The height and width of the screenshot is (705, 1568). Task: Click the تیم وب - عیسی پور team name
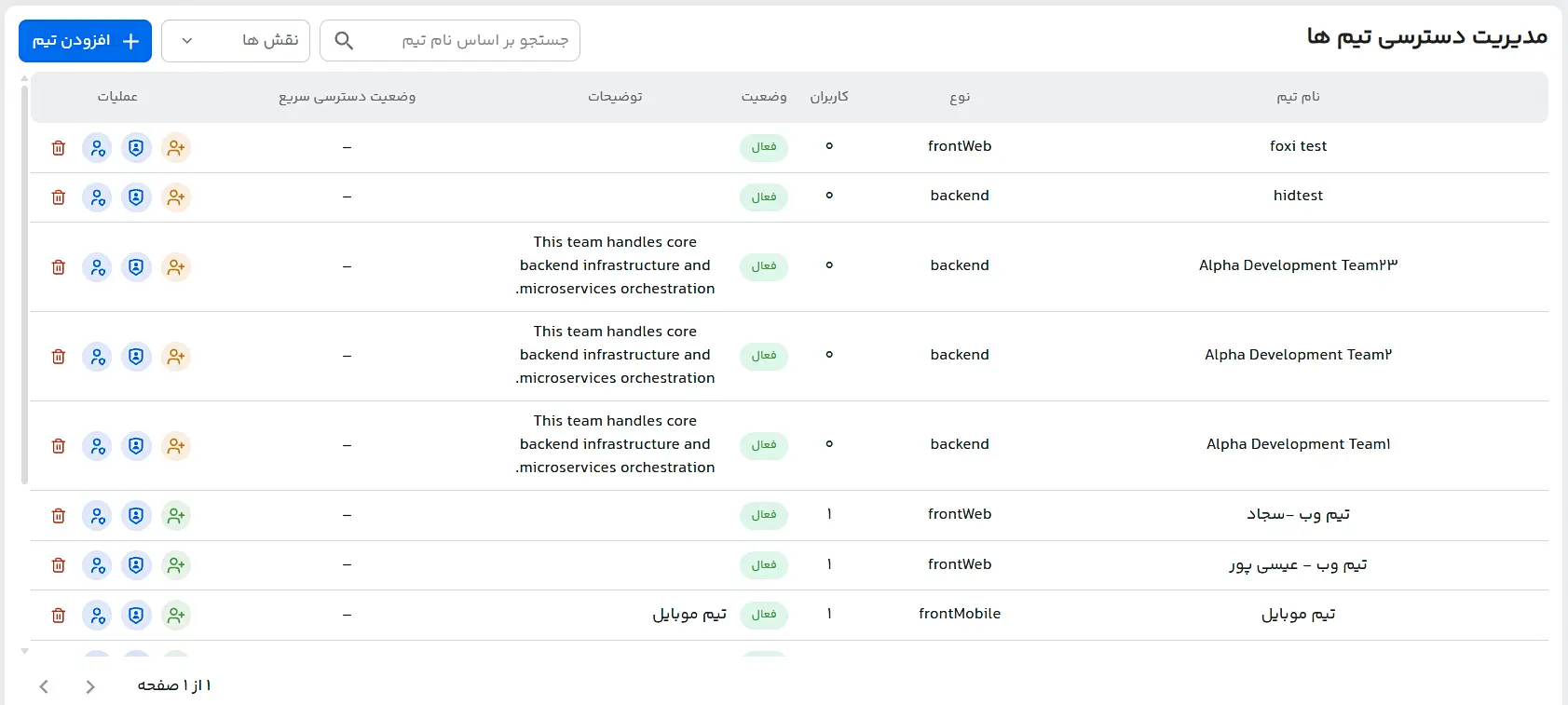(x=1298, y=565)
